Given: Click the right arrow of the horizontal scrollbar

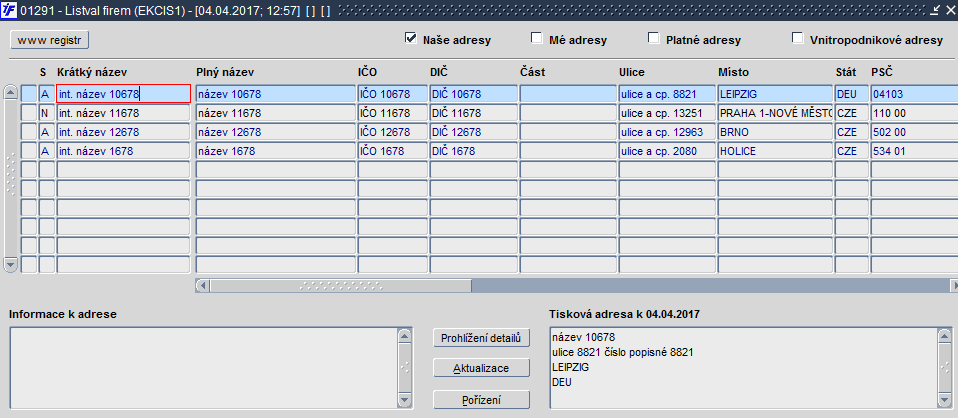Looking at the screenshot, I should pos(954,285).
